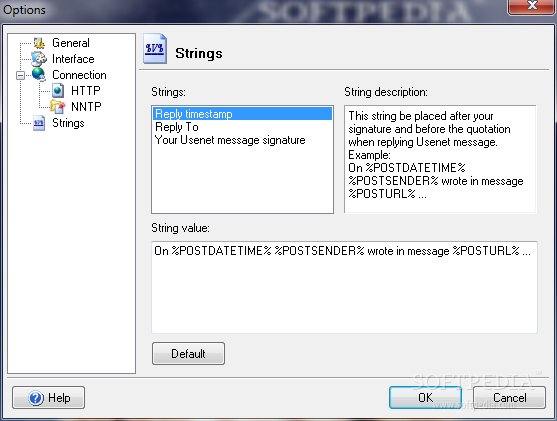Select Your Usenet message signature string
This screenshot has height=421, width=557.
(x=243, y=140)
